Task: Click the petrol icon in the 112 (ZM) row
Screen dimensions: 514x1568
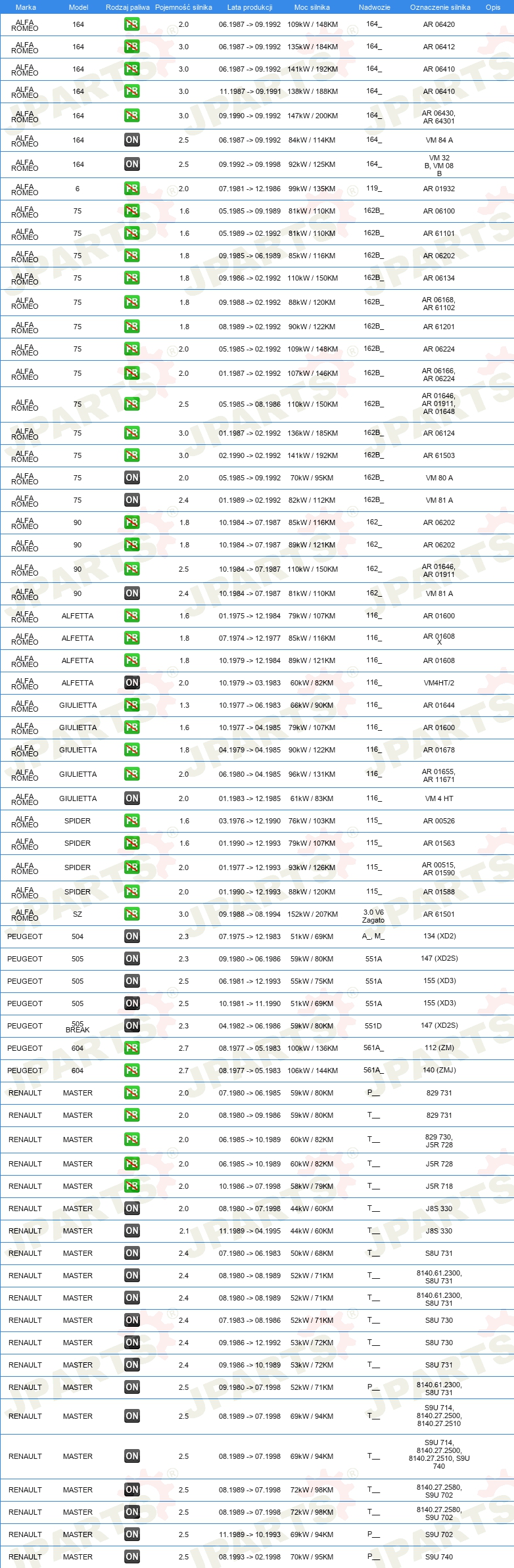Action: pyautogui.click(x=132, y=1048)
